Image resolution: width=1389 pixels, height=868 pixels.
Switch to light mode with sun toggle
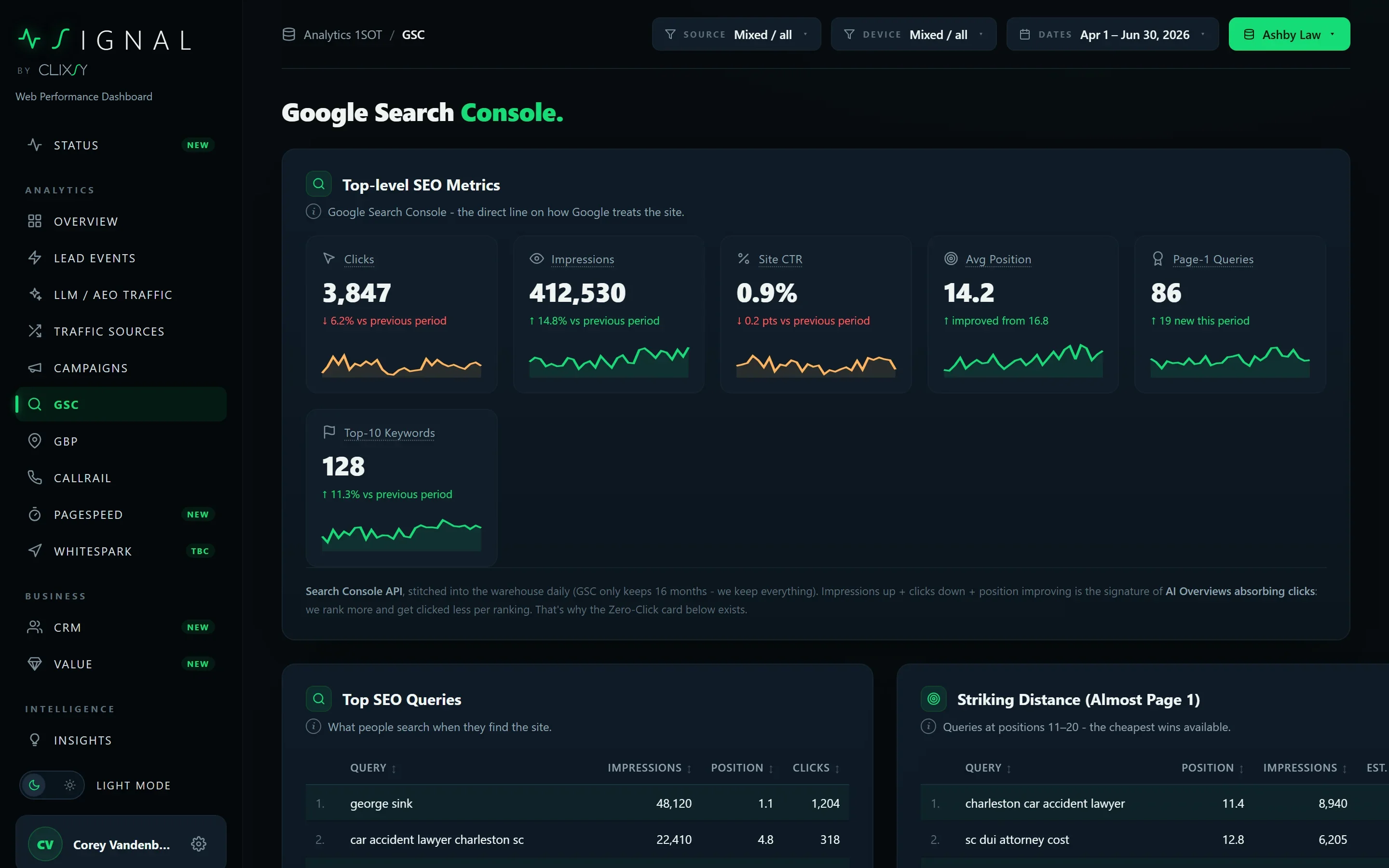click(x=69, y=785)
